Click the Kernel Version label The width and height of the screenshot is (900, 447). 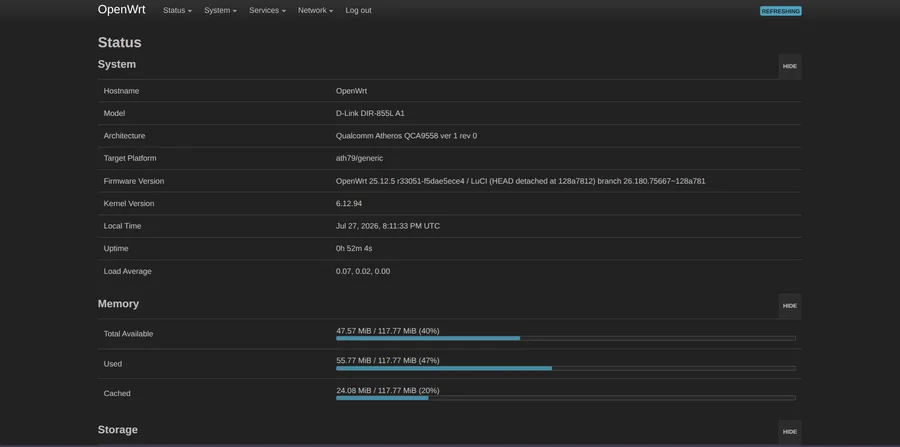pyautogui.click(x=129, y=203)
